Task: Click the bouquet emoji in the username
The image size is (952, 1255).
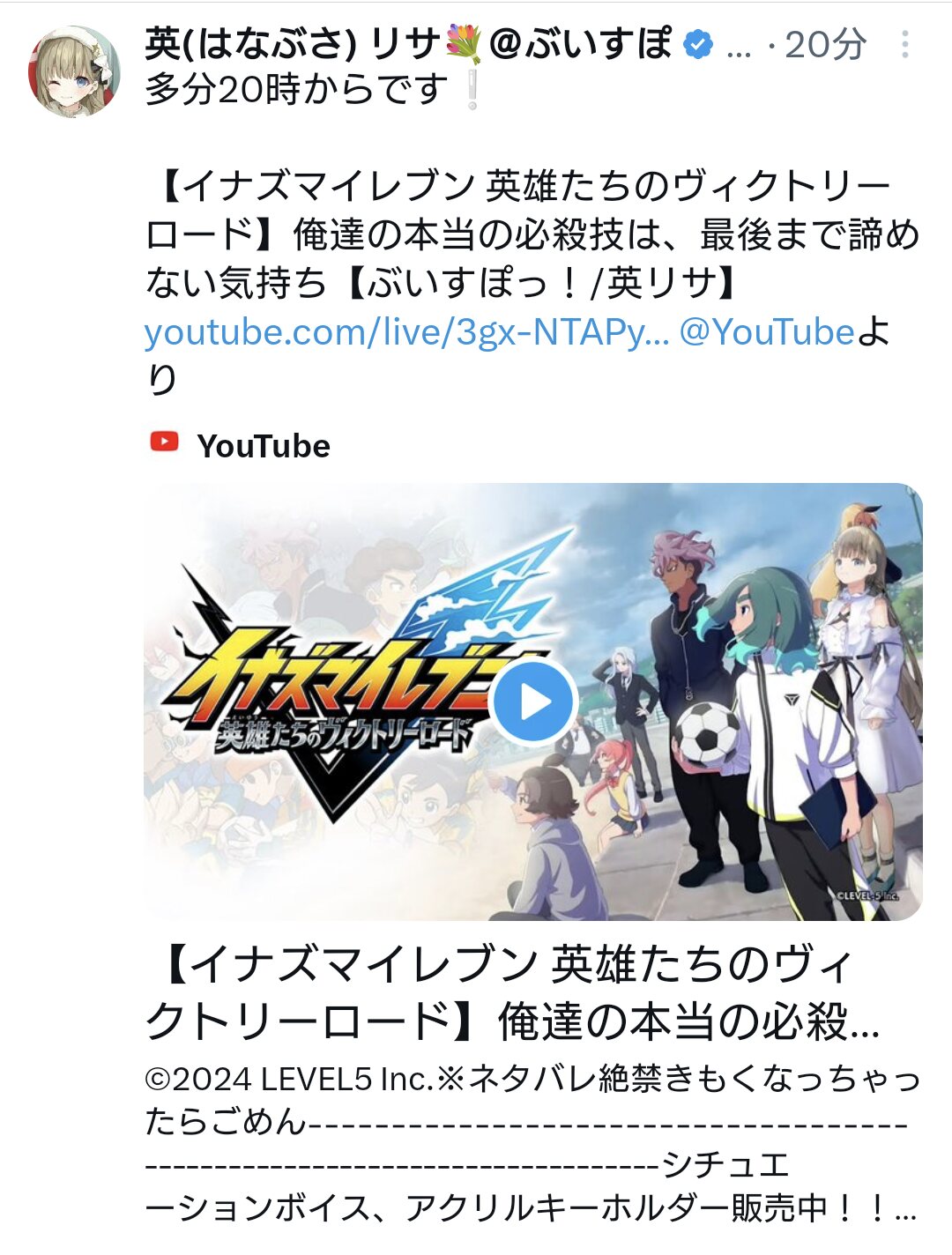Action: [x=464, y=44]
